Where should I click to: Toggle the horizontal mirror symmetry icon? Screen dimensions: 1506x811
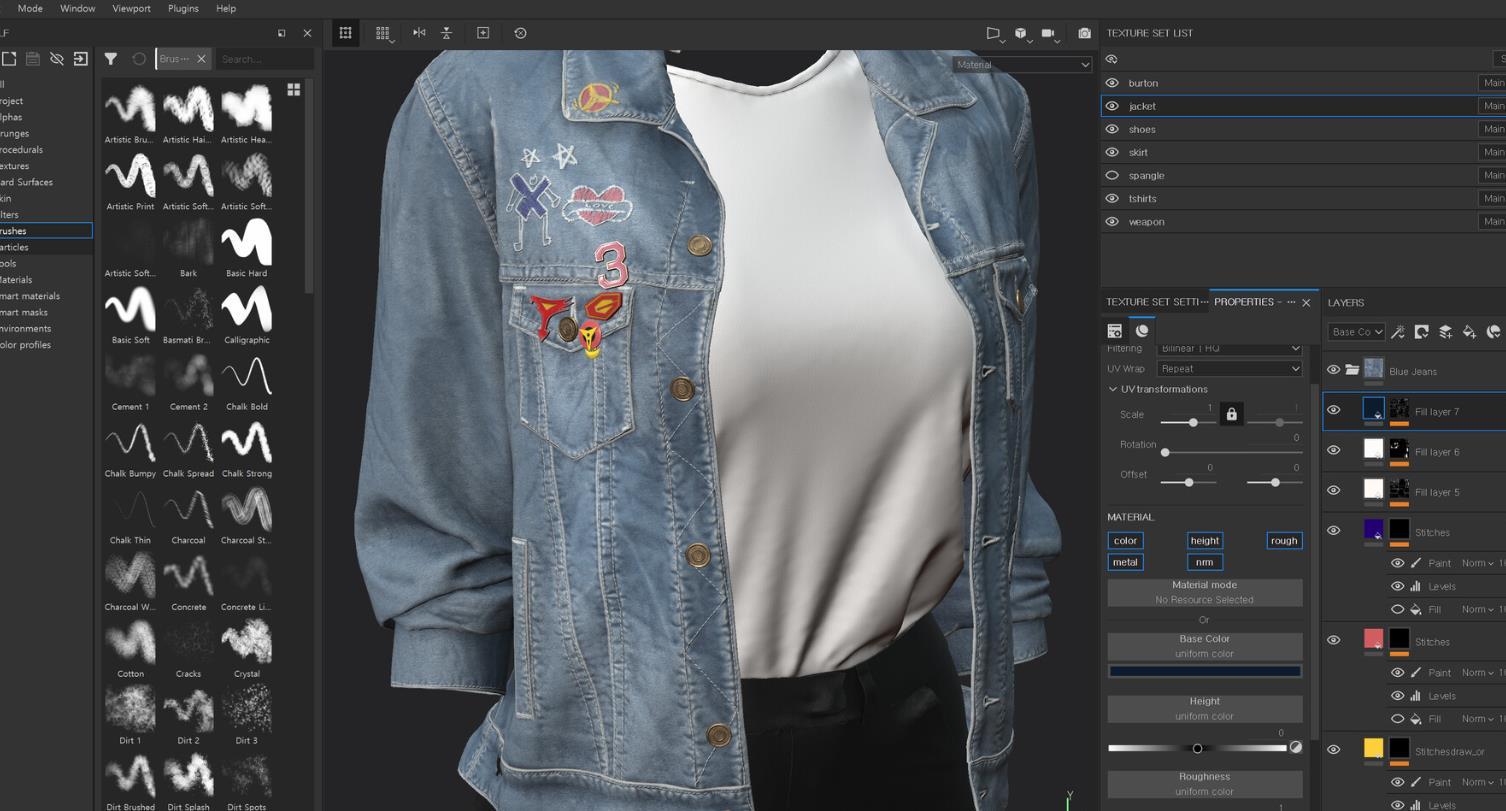419,33
